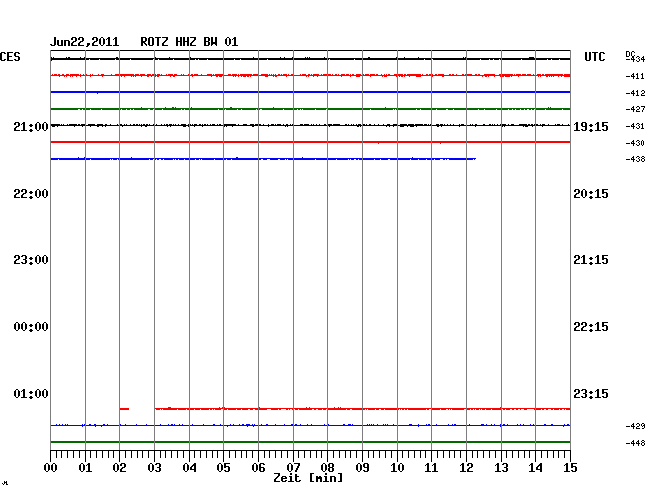Screen dimensions: 650x494
Task: Click the DC offset value -434
Action: click(635, 59)
